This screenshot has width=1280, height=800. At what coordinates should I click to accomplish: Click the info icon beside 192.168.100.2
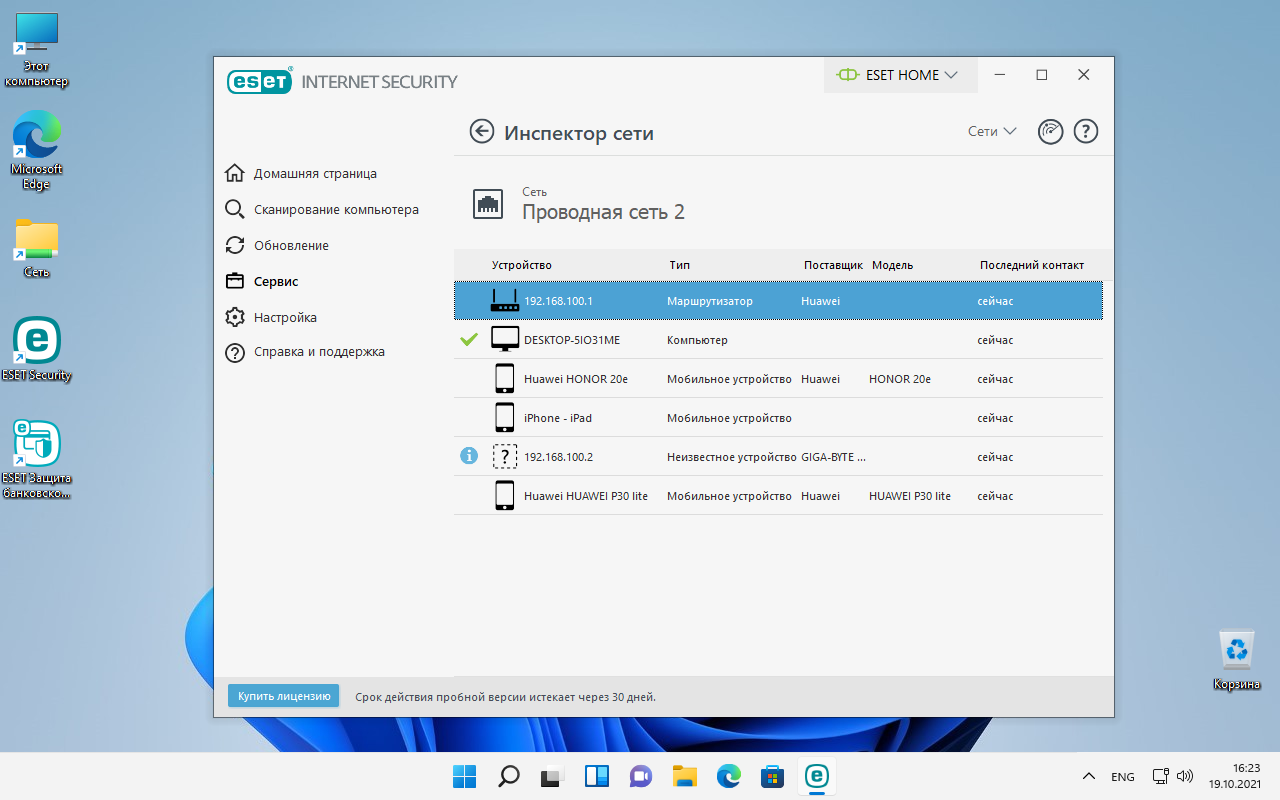click(x=469, y=455)
